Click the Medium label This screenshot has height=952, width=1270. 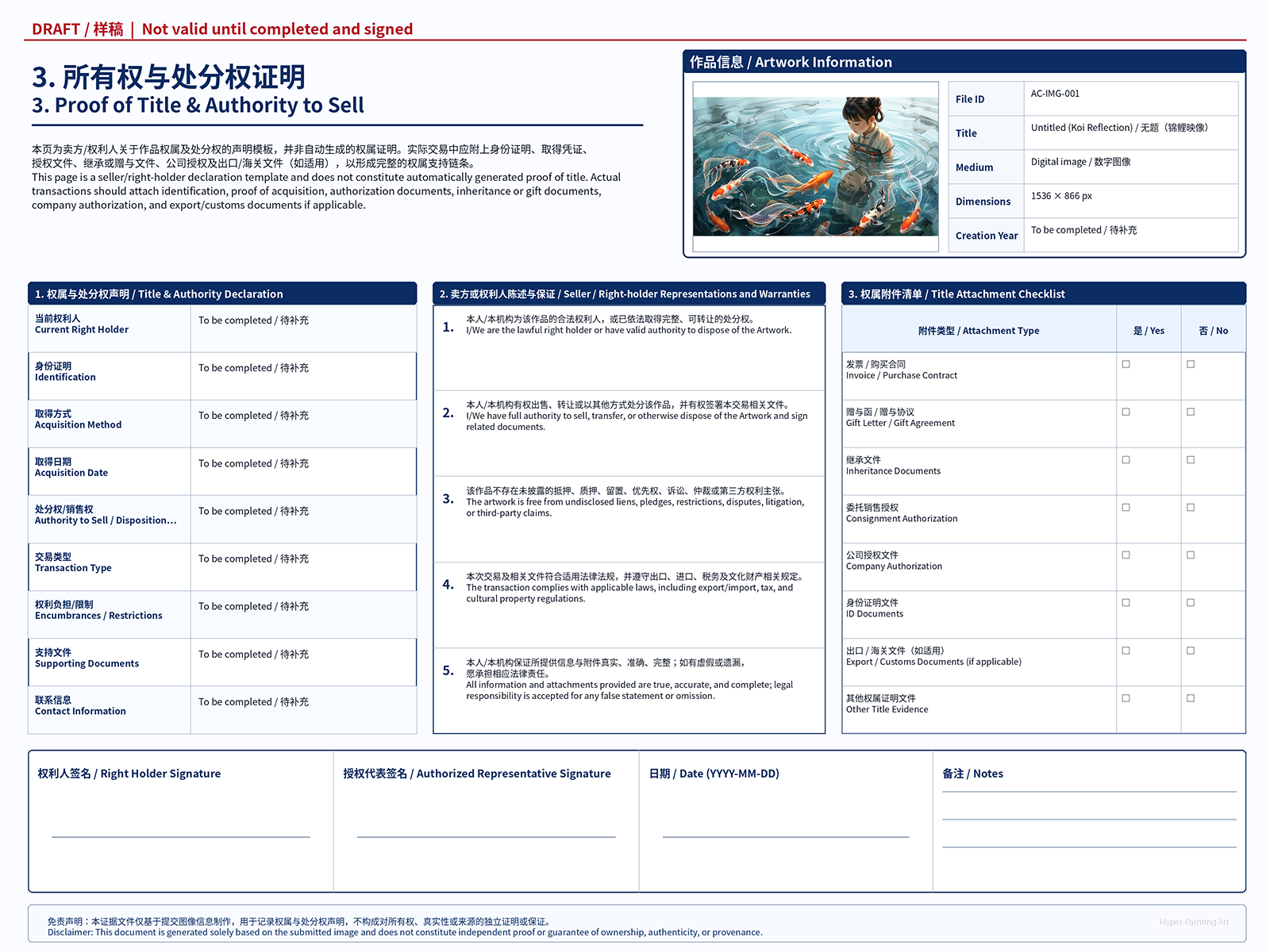pyautogui.click(x=974, y=167)
